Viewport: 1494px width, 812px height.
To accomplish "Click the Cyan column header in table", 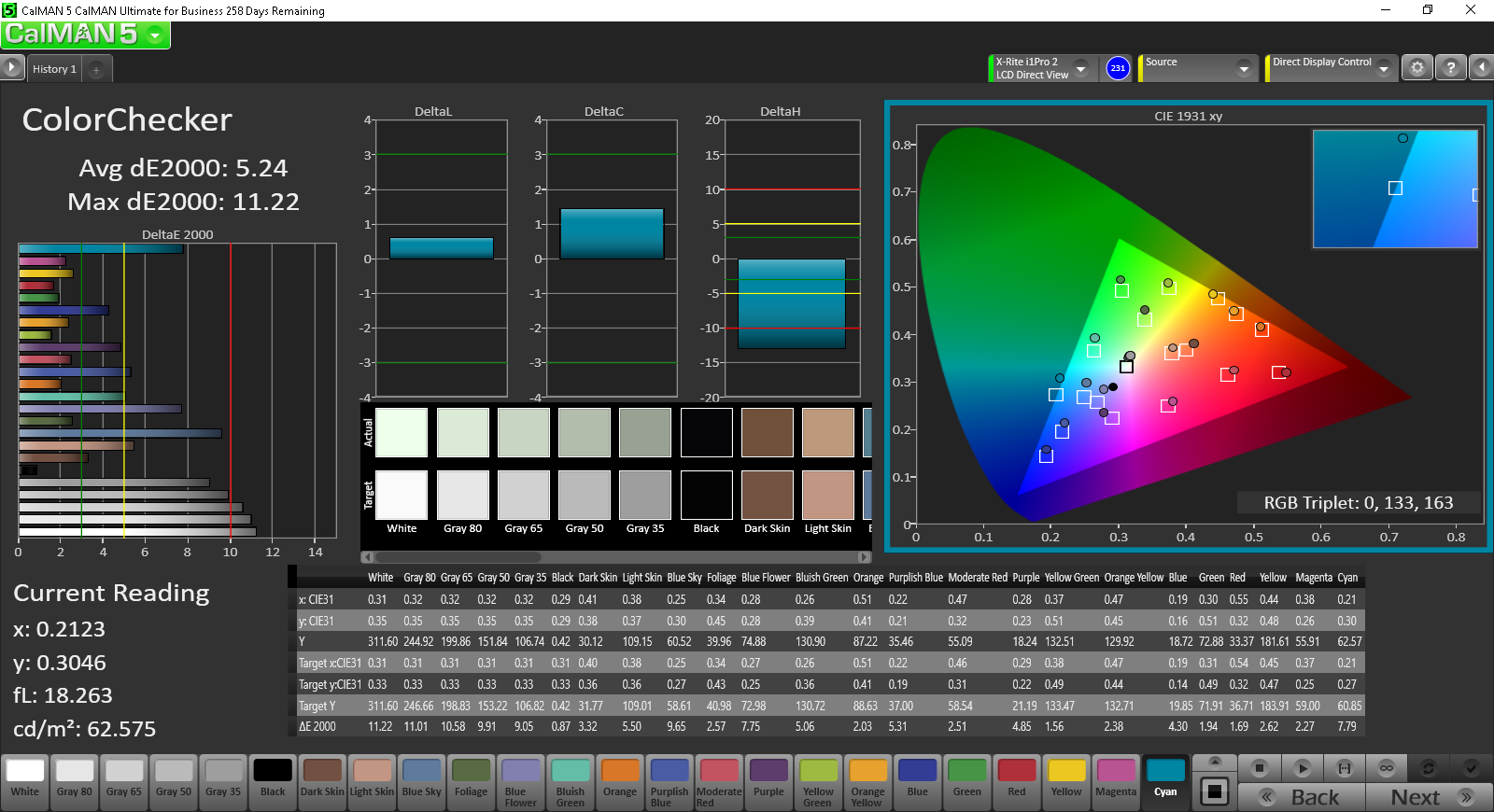I will 1347,578.
